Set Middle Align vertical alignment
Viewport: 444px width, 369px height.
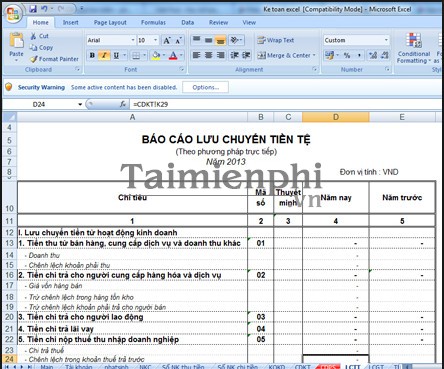[x=209, y=40]
